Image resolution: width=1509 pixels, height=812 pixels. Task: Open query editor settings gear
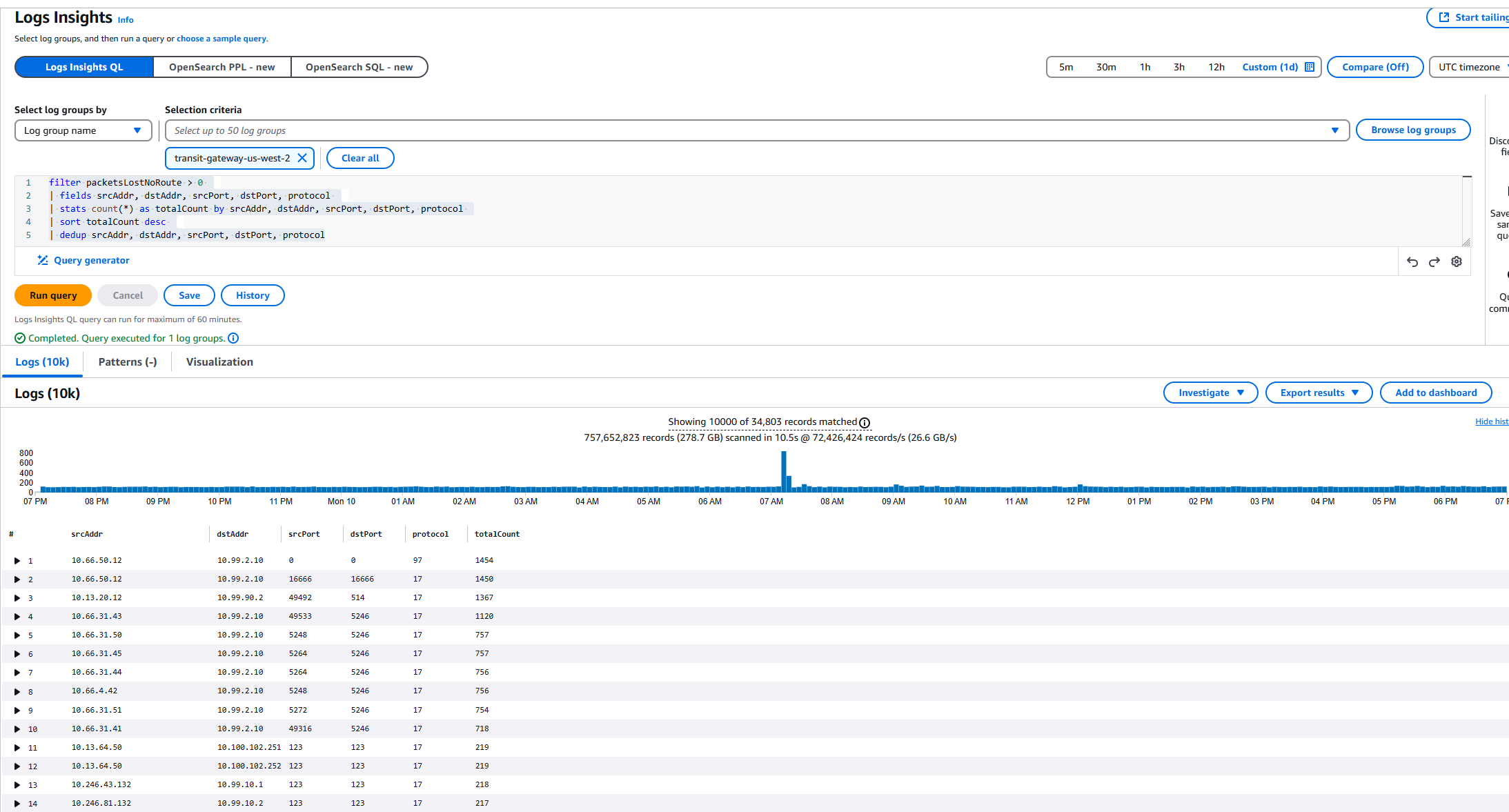(1457, 262)
